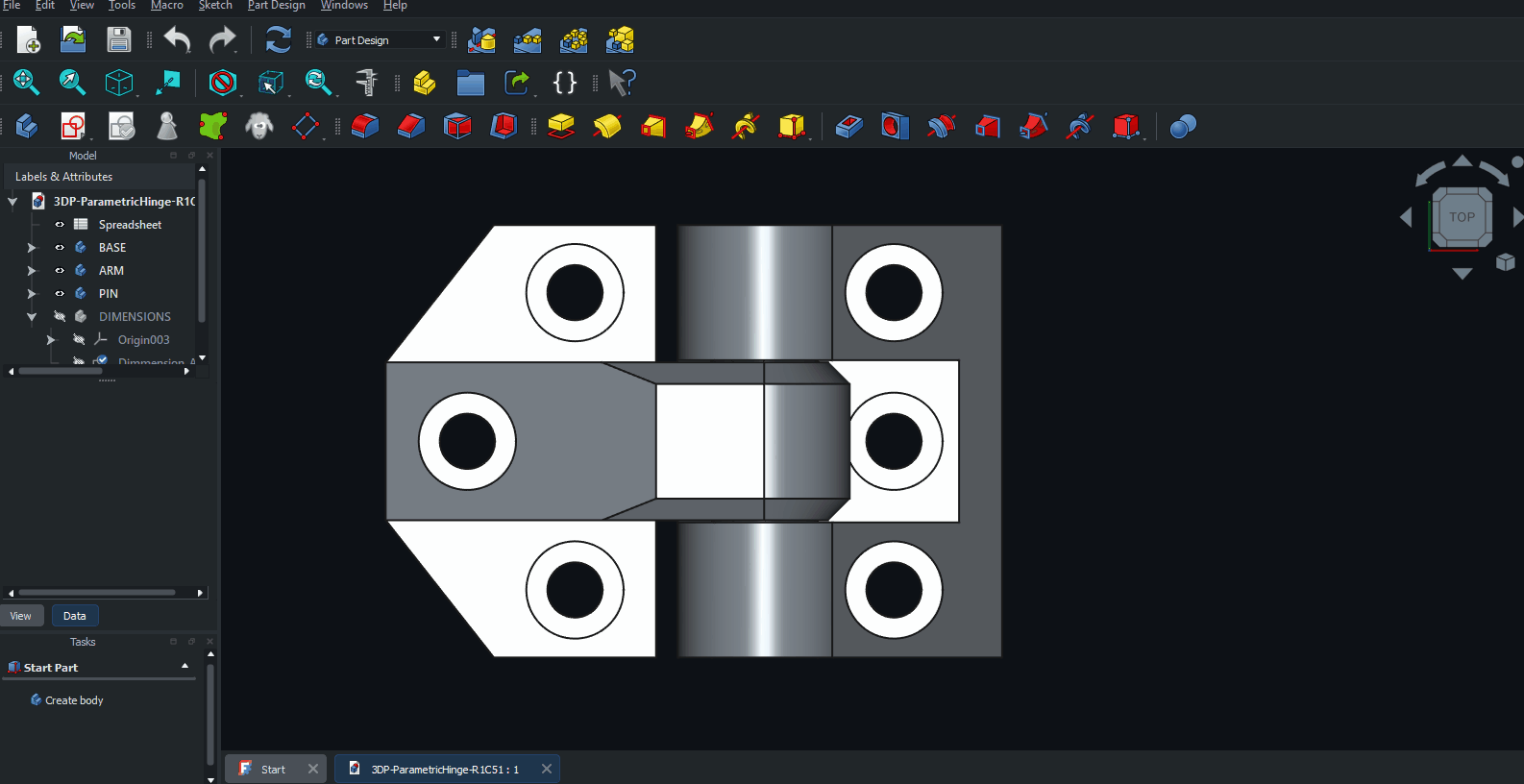The width and height of the screenshot is (1524, 784).
Task: Activate the What's This help pointer
Action: (622, 83)
